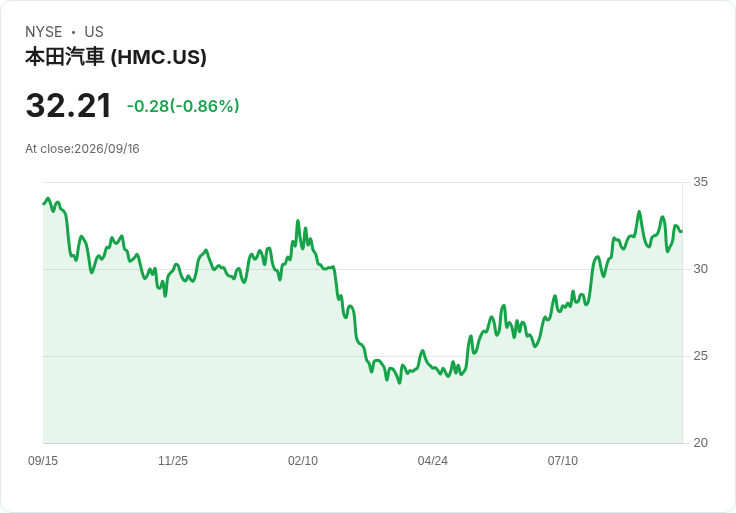Click the chart's lowest trough near 04/24
The image size is (736, 513).
pos(399,383)
